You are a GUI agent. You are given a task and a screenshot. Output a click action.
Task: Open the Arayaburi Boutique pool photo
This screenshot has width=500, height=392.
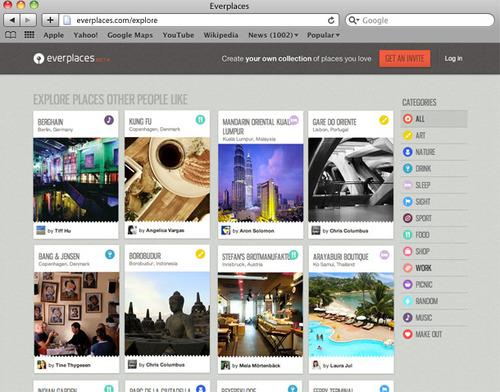tap(351, 315)
